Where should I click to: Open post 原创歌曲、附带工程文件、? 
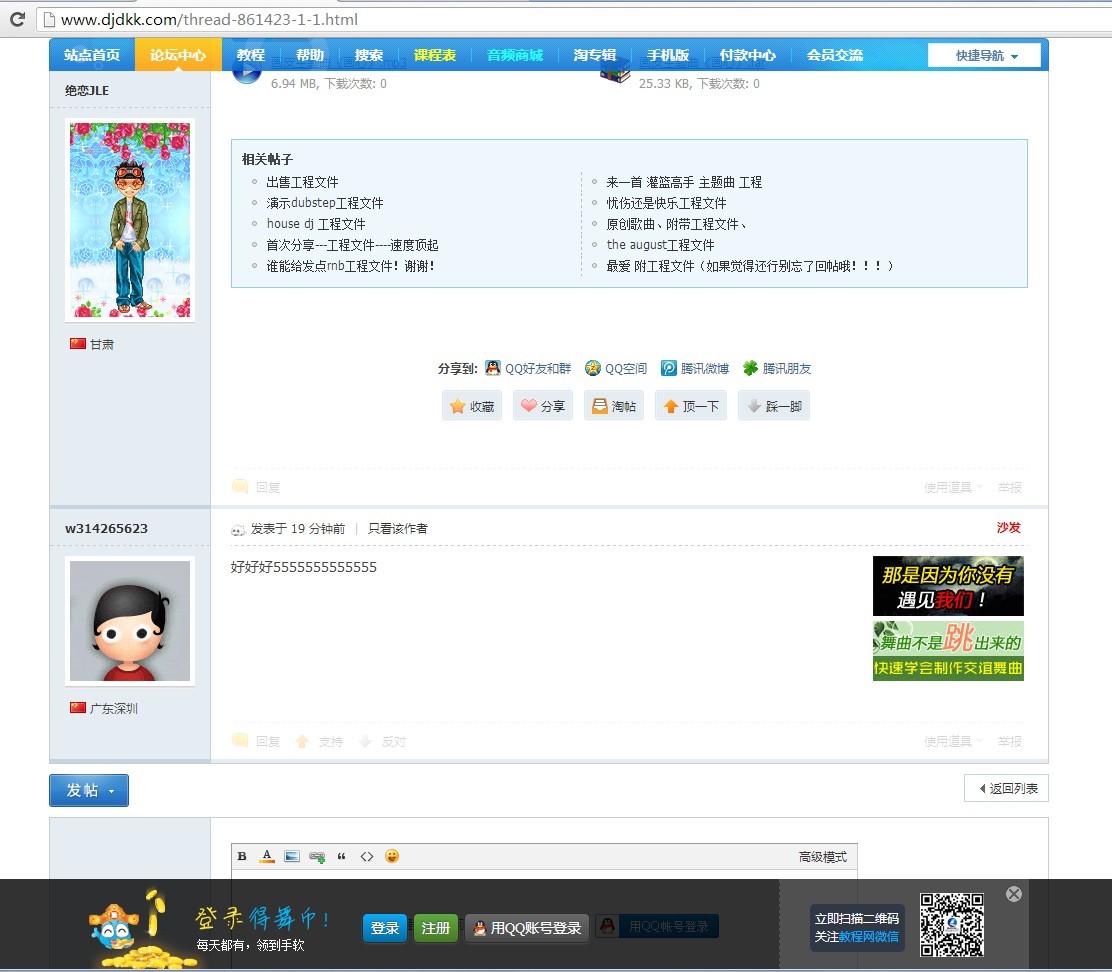[676, 224]
